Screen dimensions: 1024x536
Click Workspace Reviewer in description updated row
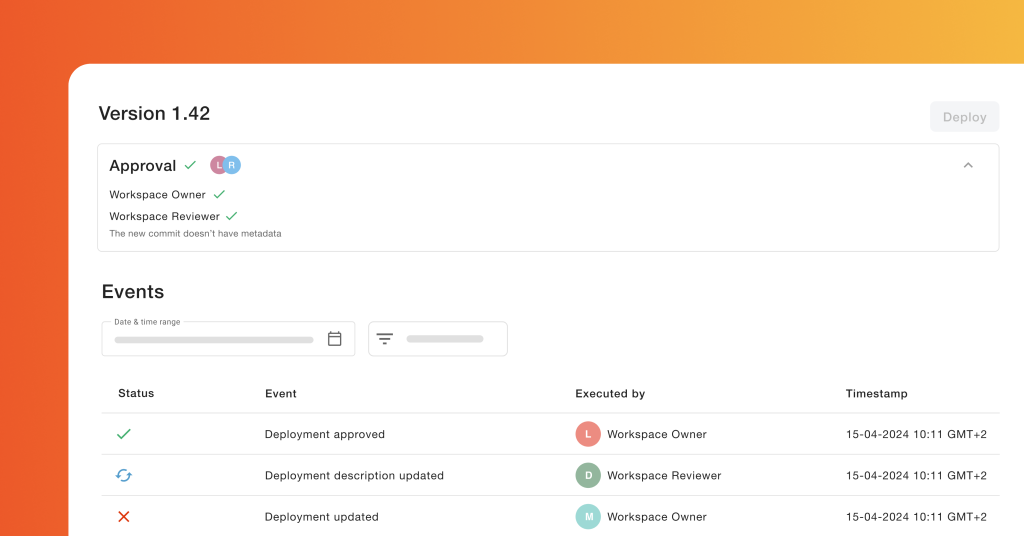(664, 475)
